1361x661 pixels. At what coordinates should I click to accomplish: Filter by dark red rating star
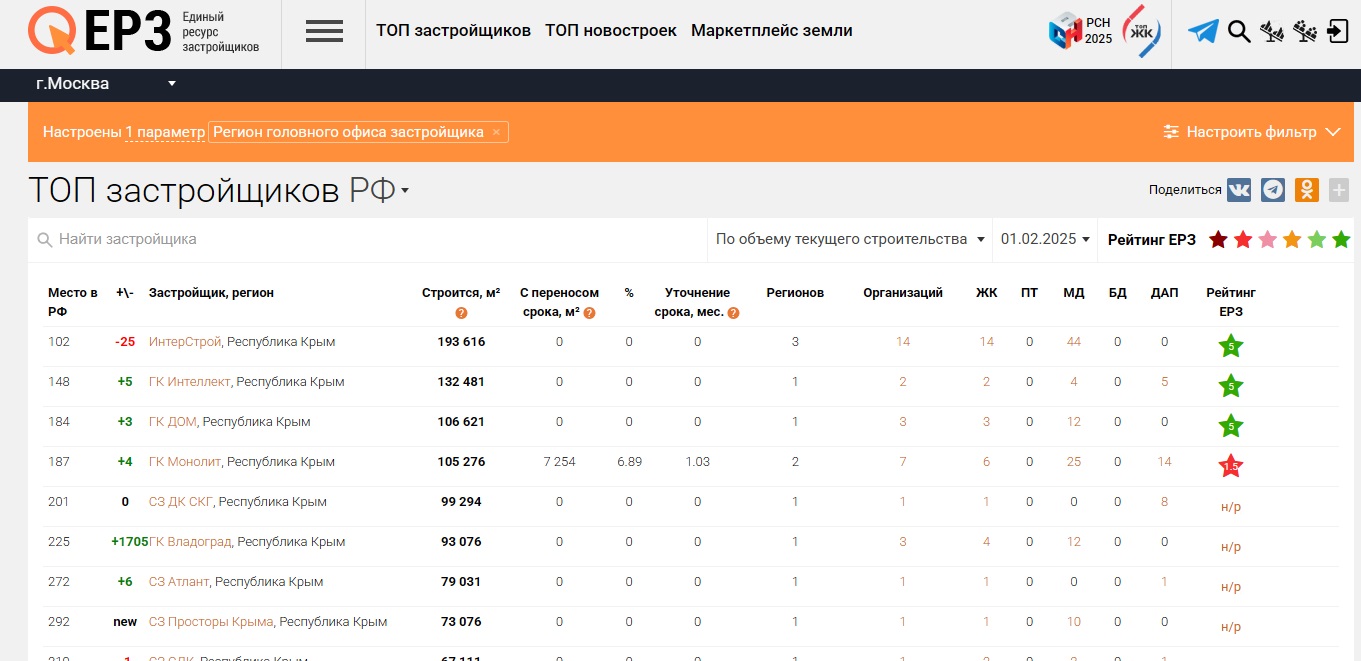pos(1218,240)
